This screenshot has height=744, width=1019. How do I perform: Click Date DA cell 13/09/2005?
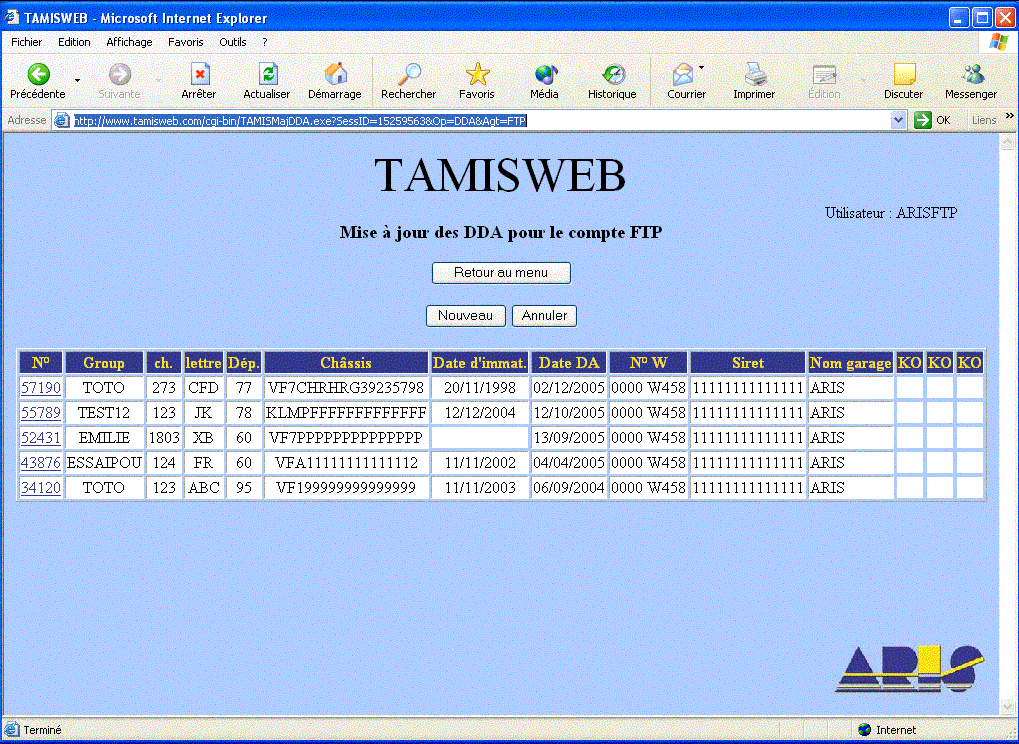click(x=569, y=438)
